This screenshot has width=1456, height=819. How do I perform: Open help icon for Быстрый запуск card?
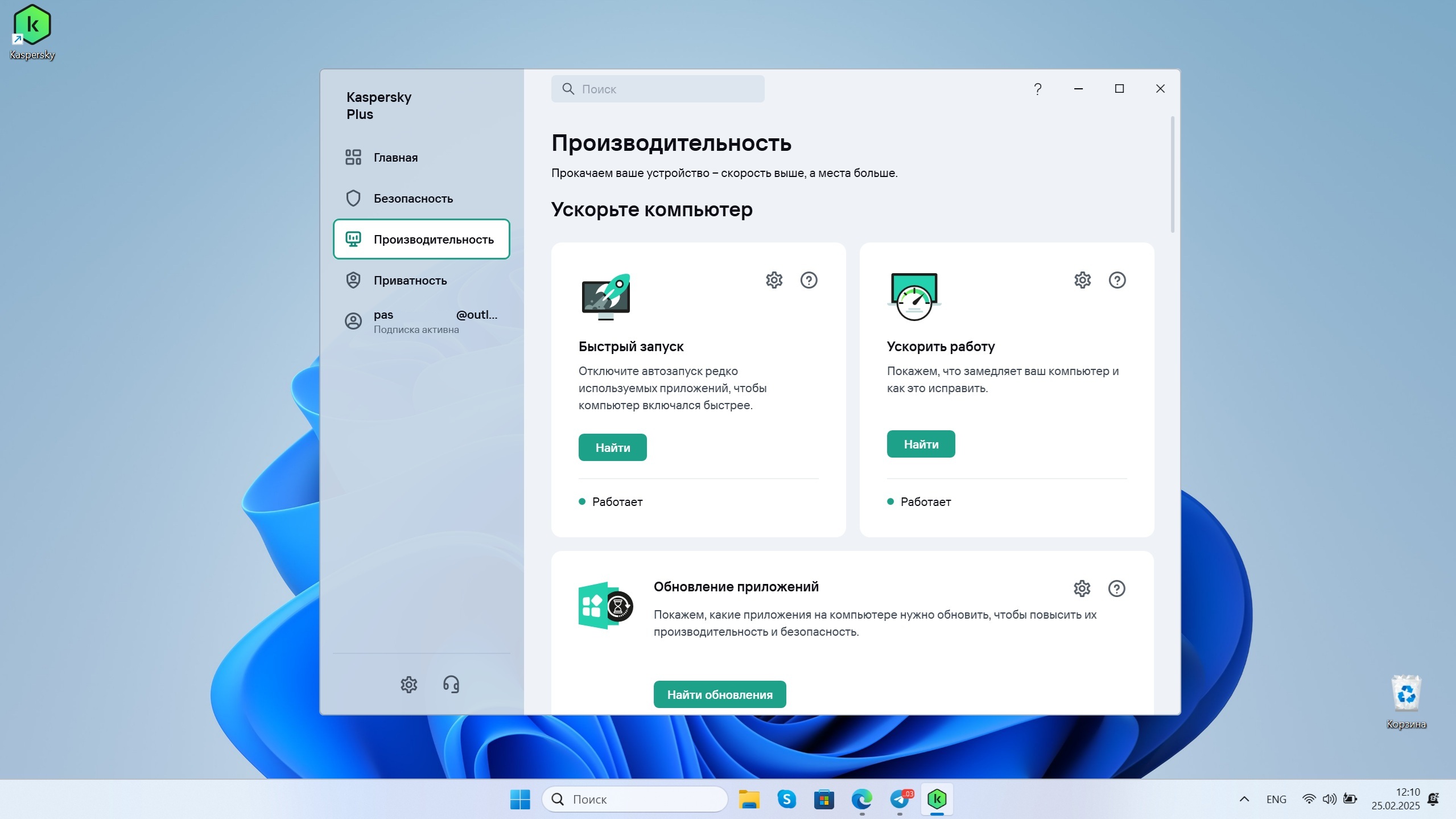tap(809, 280)
